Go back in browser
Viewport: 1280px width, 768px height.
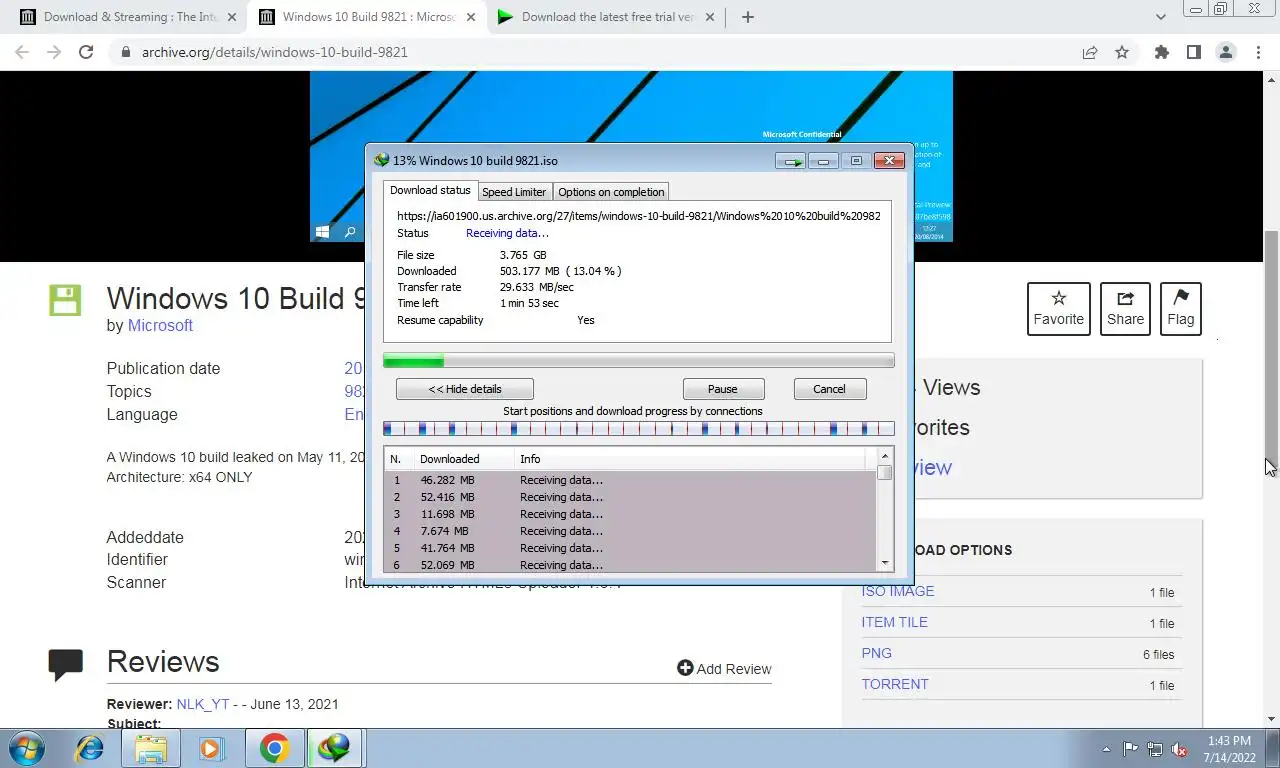coord(22,52)
